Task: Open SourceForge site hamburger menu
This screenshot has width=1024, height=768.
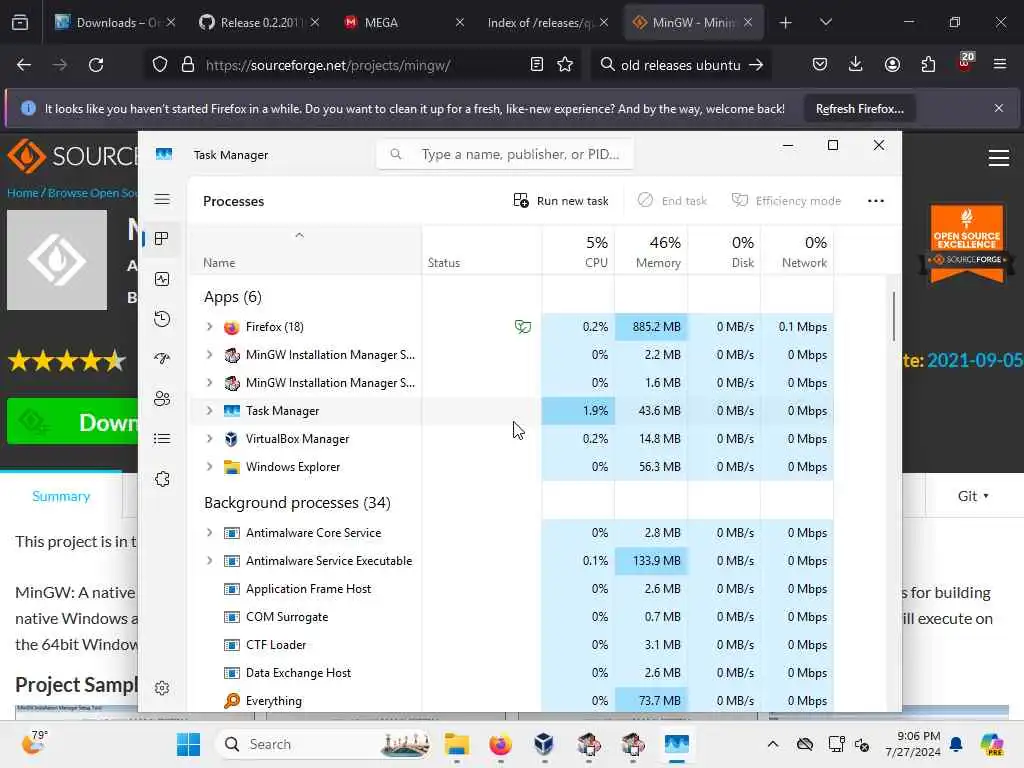Action: 999,157
